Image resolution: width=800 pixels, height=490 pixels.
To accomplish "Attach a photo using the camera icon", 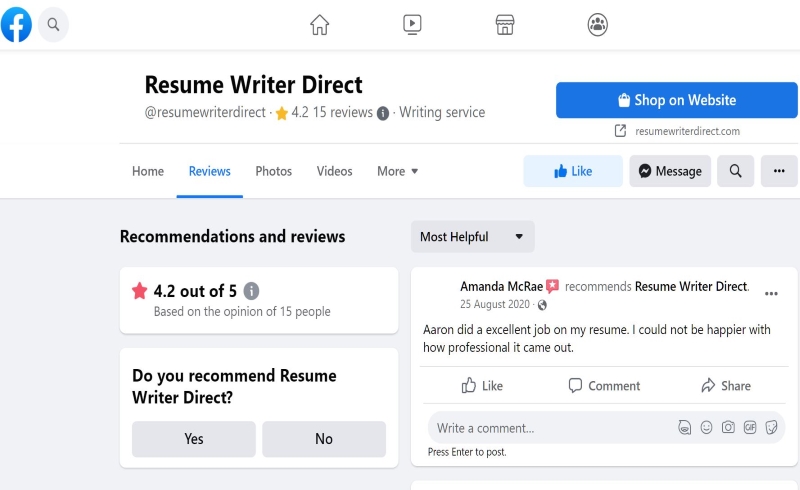I will (x=728, y=427).
